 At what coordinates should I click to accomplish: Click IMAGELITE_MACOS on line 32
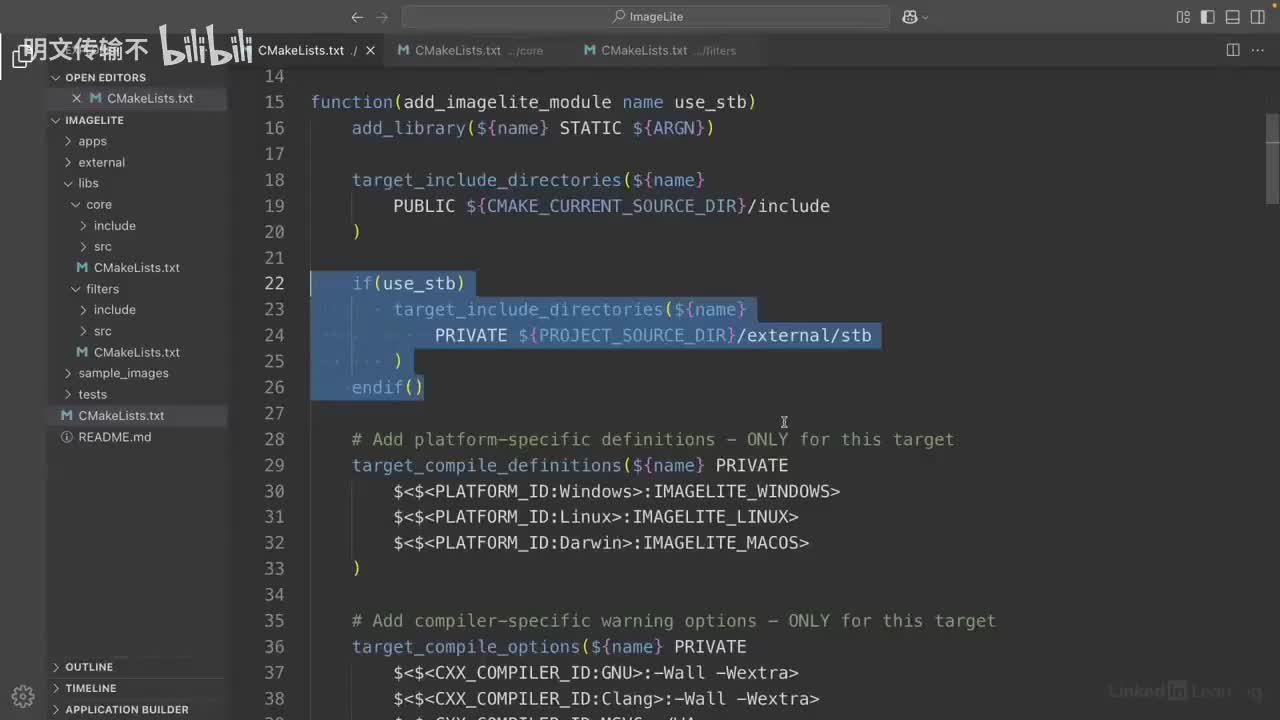pos(721,543)
